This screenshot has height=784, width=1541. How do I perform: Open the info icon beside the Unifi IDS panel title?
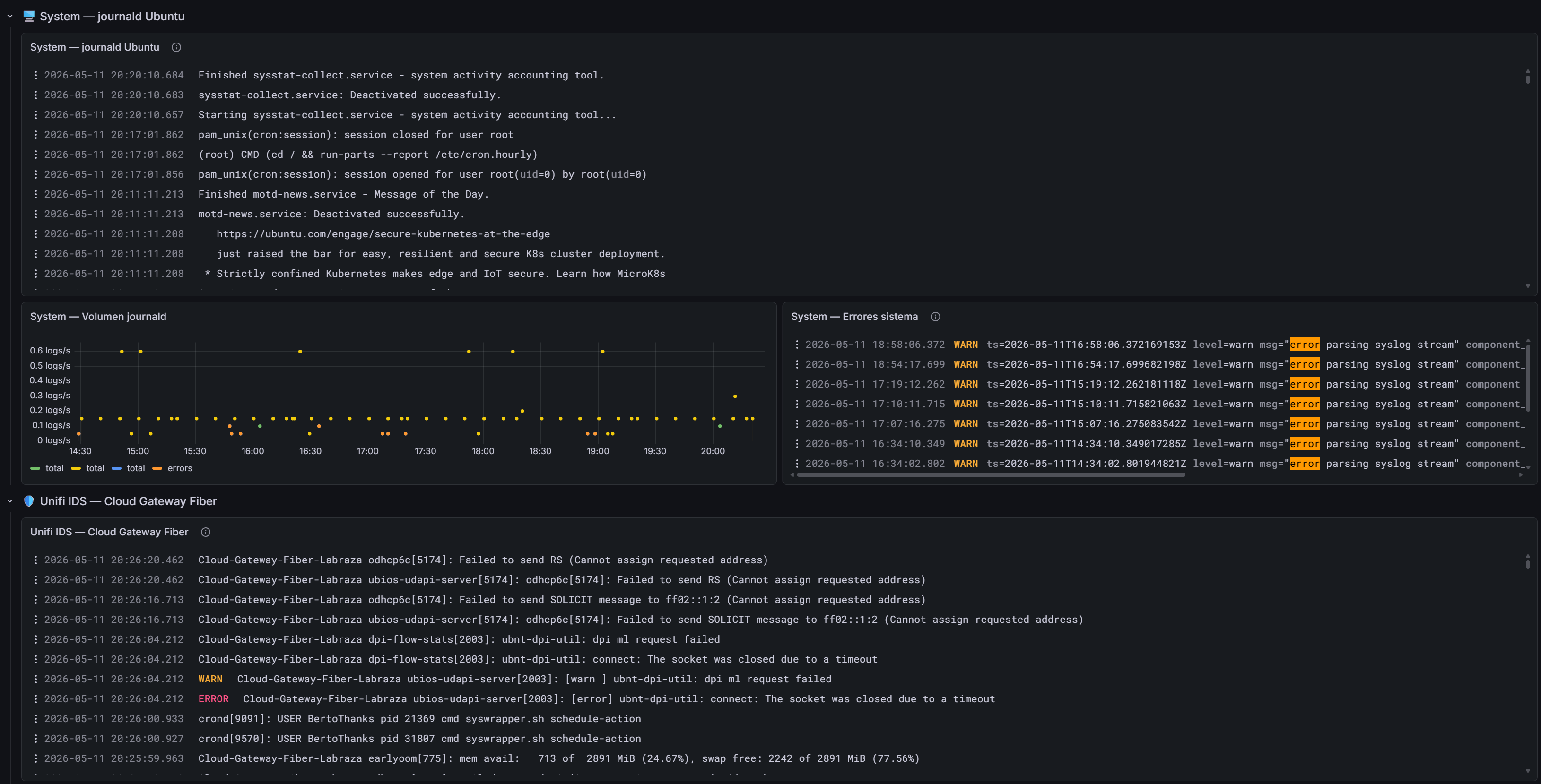point(206,532)
